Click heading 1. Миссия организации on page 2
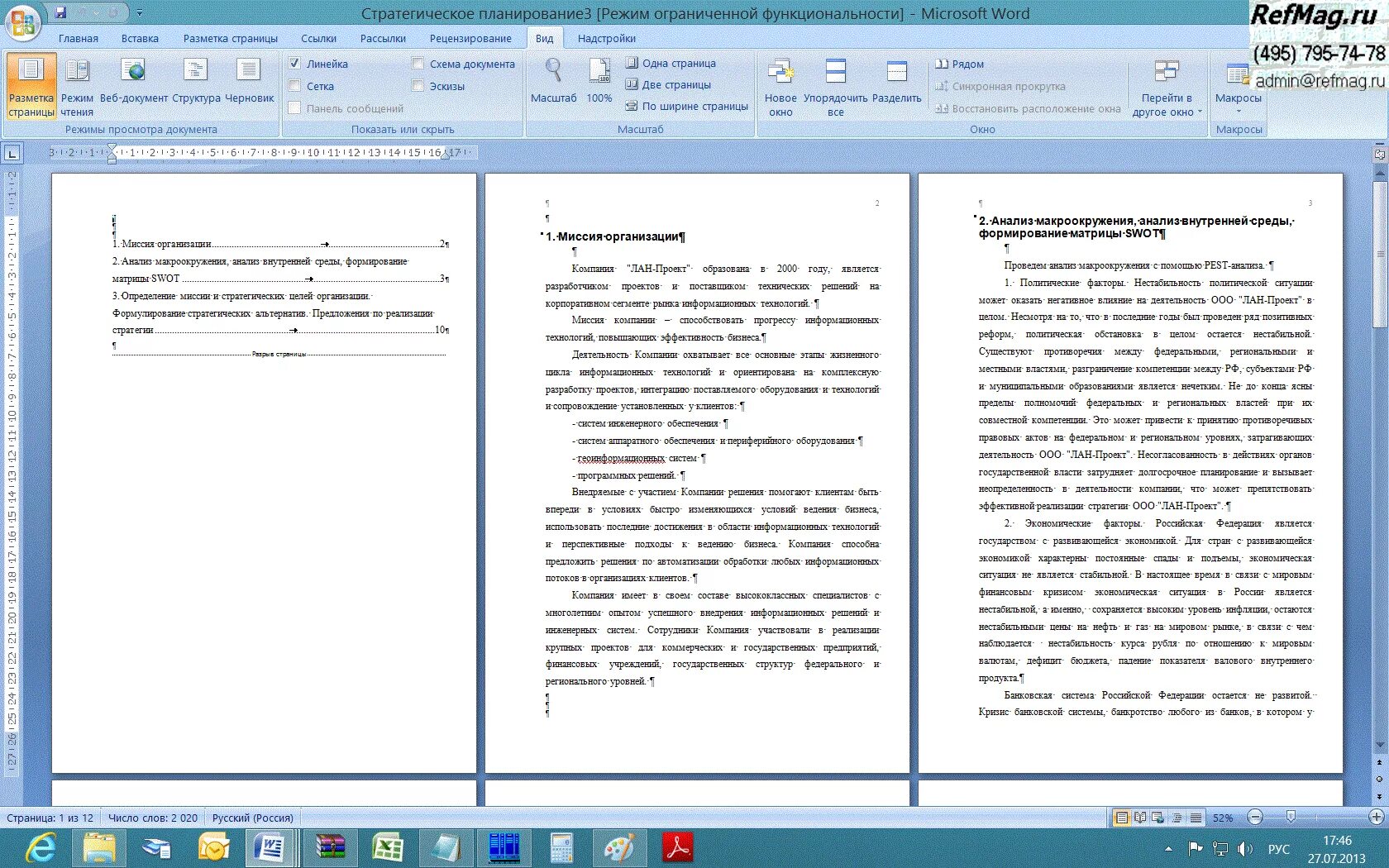Image resolution: width=1389 pixels, height=868 pixels. click(614, 236)
